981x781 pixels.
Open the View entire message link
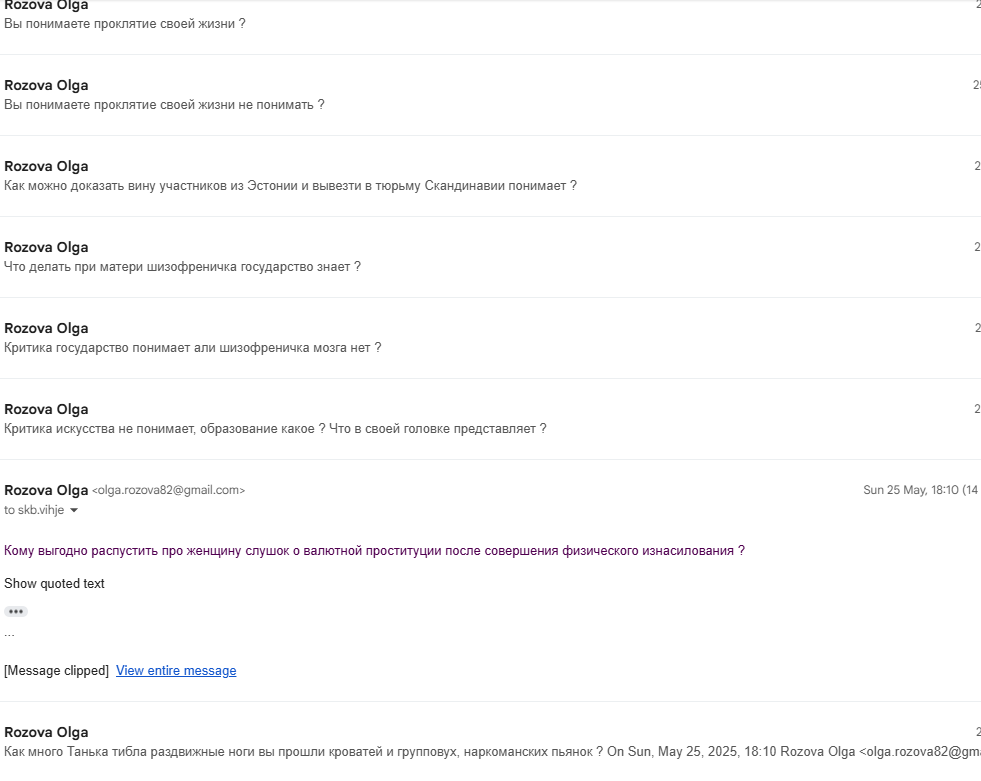[x=176, y=670]
